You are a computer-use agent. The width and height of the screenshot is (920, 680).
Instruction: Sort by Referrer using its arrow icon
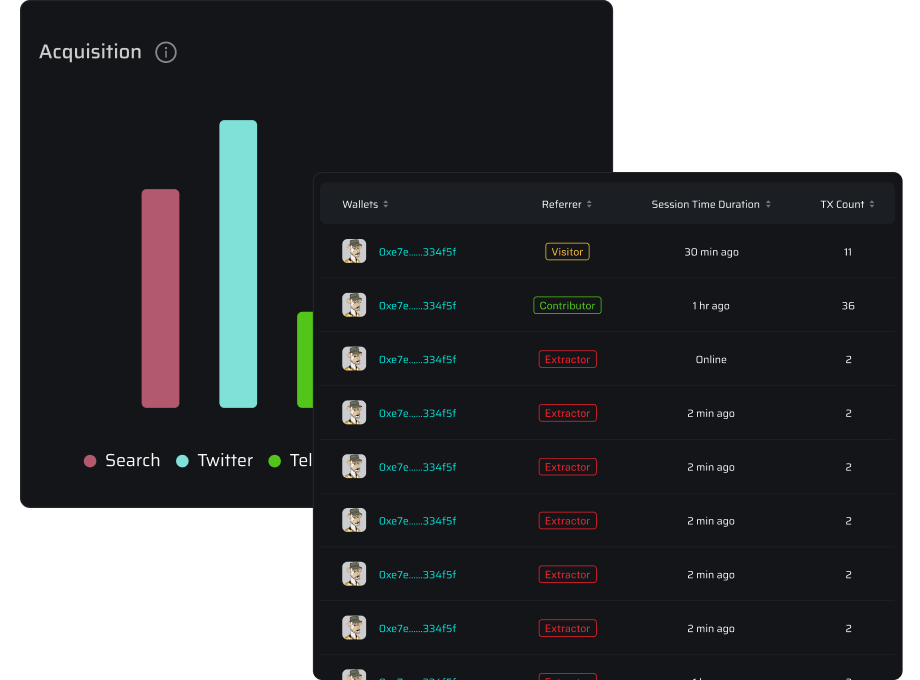pos(589,205)
